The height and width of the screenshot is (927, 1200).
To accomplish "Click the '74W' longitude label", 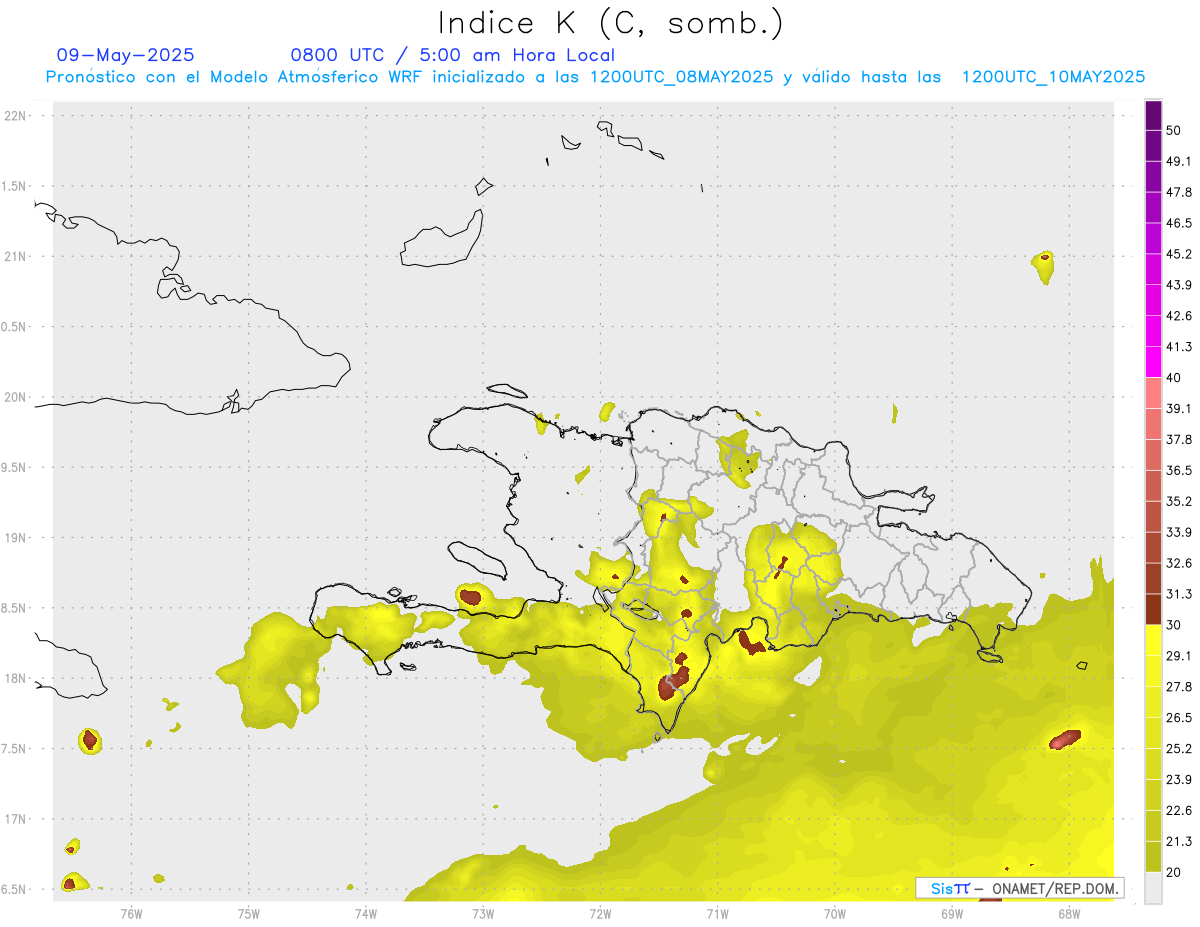I will click(366, 914).
